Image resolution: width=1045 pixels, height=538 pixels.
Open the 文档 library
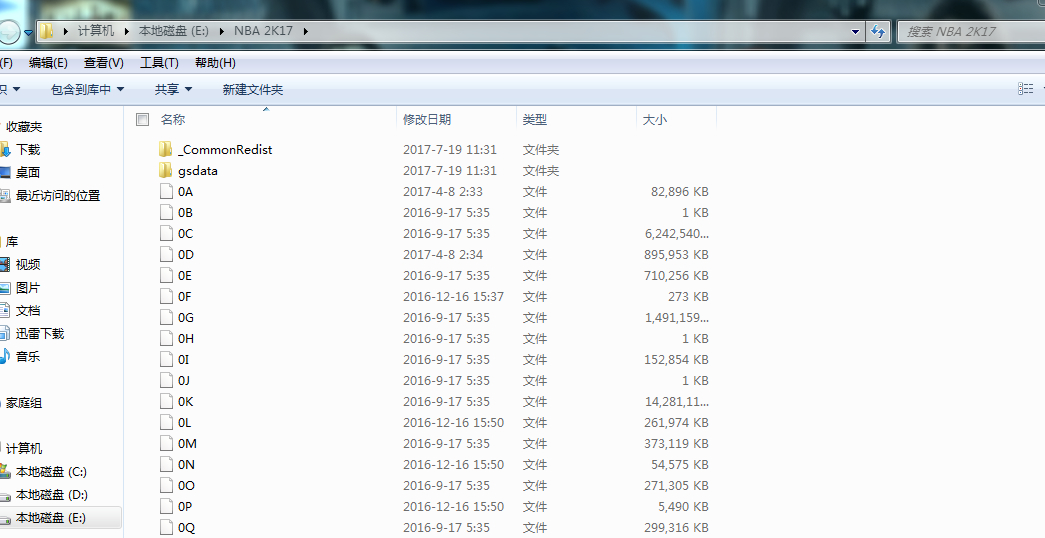[28, 311]
